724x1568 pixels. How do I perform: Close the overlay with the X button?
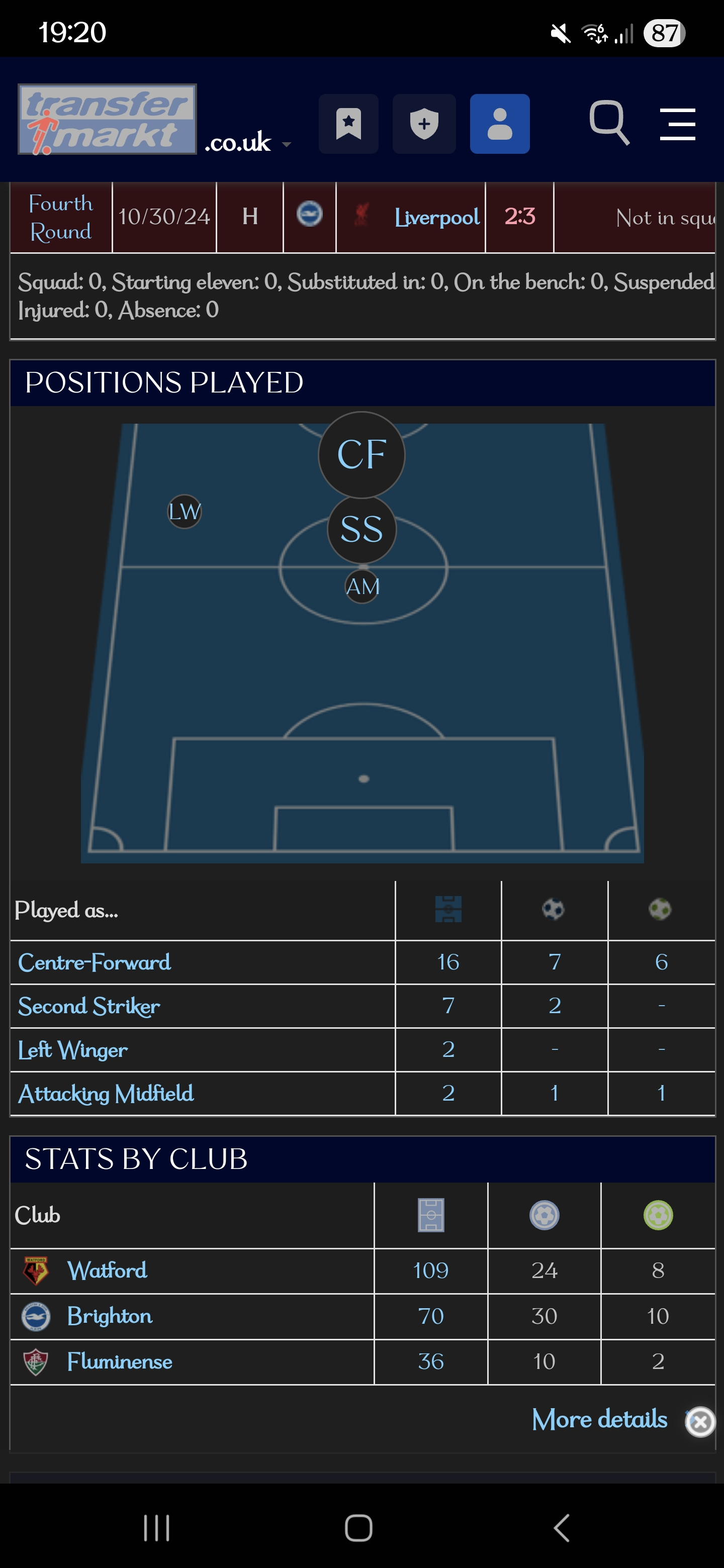click(700, 1422)
